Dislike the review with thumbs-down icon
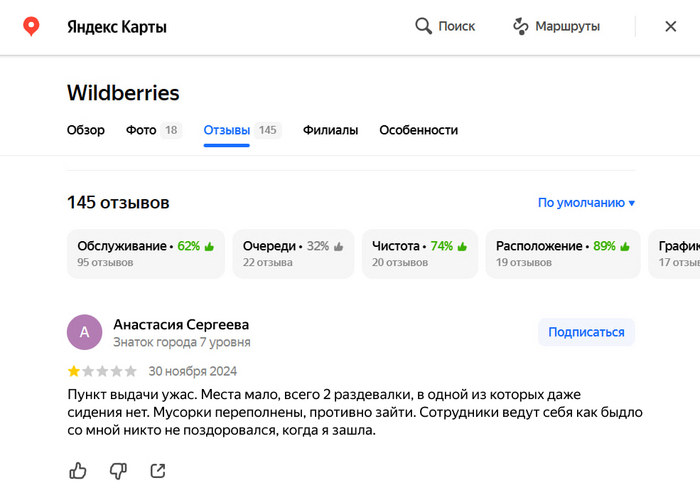 click(118, 470)
